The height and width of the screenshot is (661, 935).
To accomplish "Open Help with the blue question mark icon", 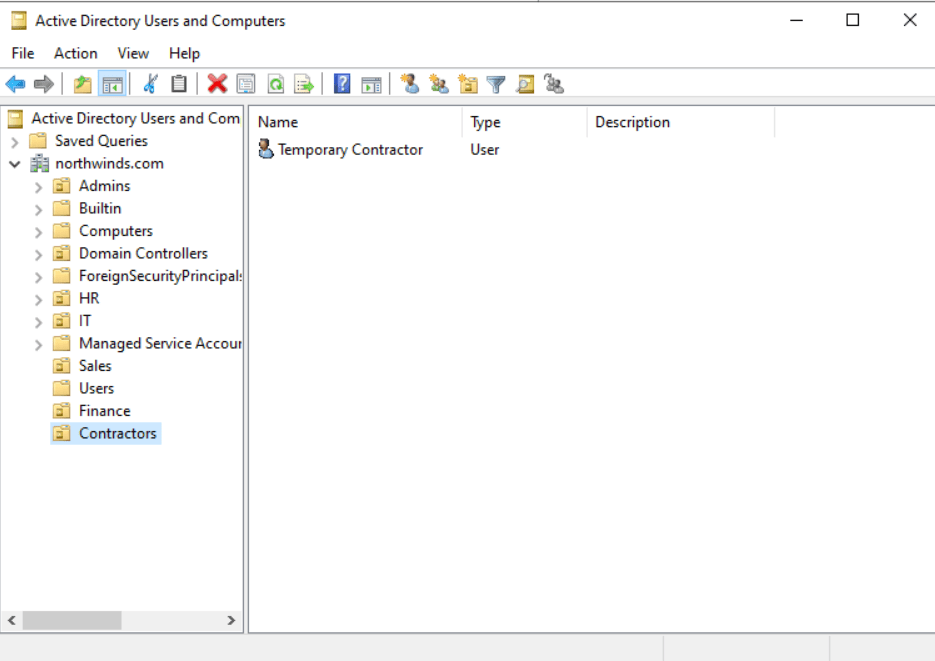I will [x=342, y=85].
